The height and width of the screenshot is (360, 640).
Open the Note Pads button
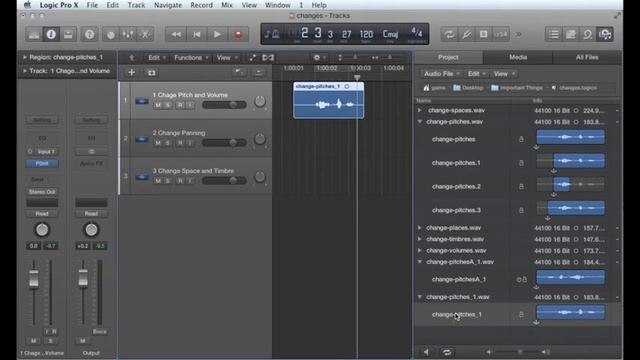(x=571, y=34)
